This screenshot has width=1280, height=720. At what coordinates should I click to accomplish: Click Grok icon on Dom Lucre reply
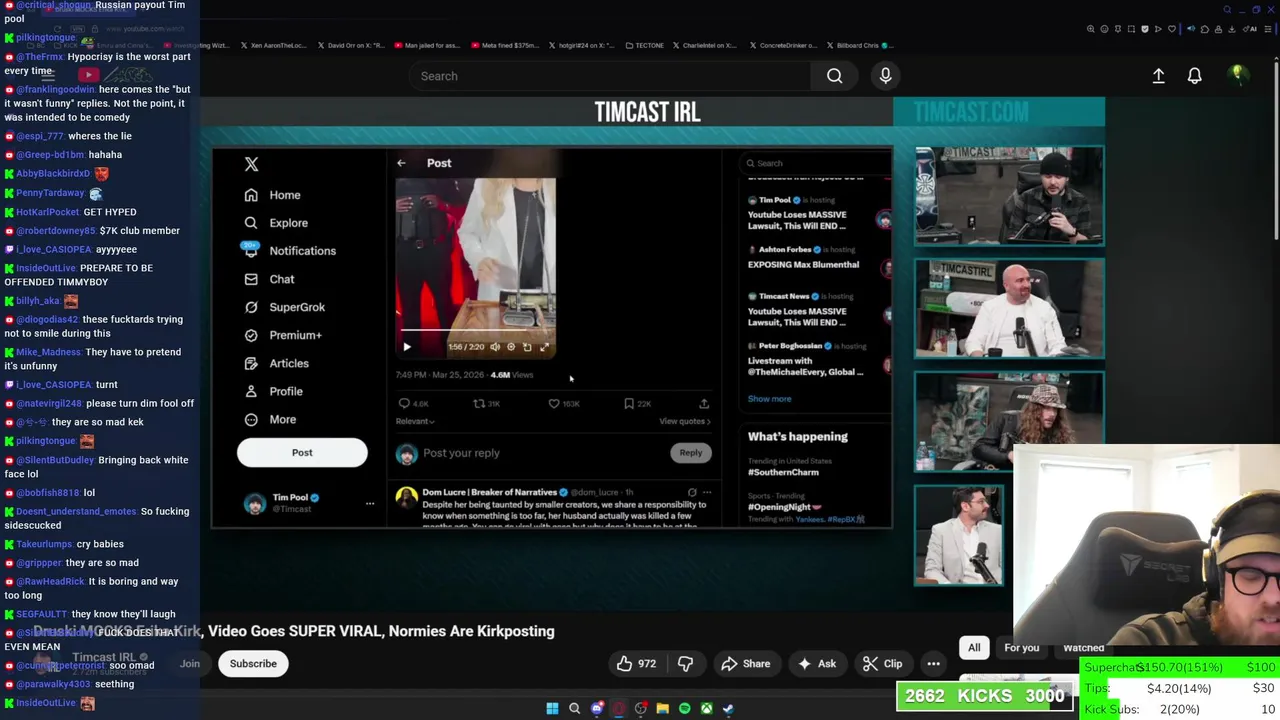692,492
